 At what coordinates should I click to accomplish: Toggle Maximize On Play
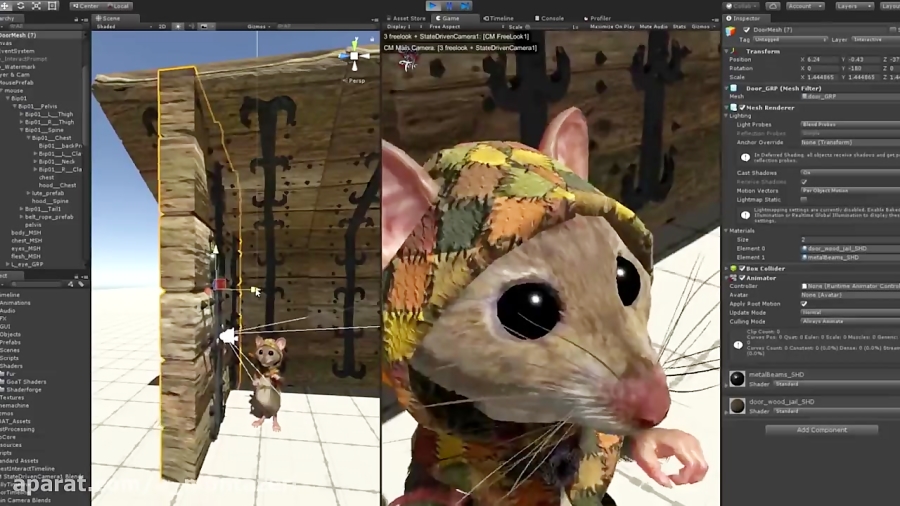click(612, 26)
